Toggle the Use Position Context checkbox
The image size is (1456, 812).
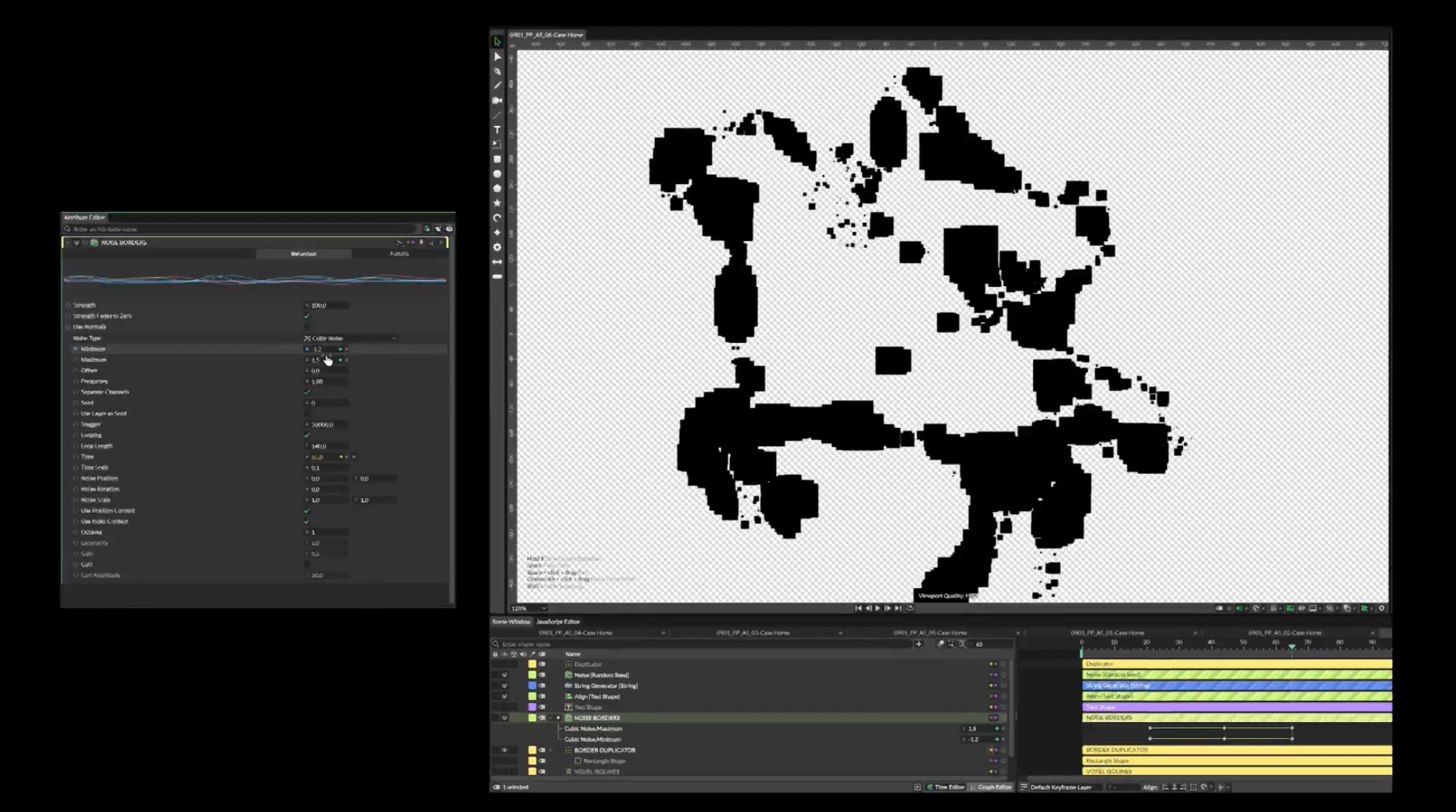(307, 511)
